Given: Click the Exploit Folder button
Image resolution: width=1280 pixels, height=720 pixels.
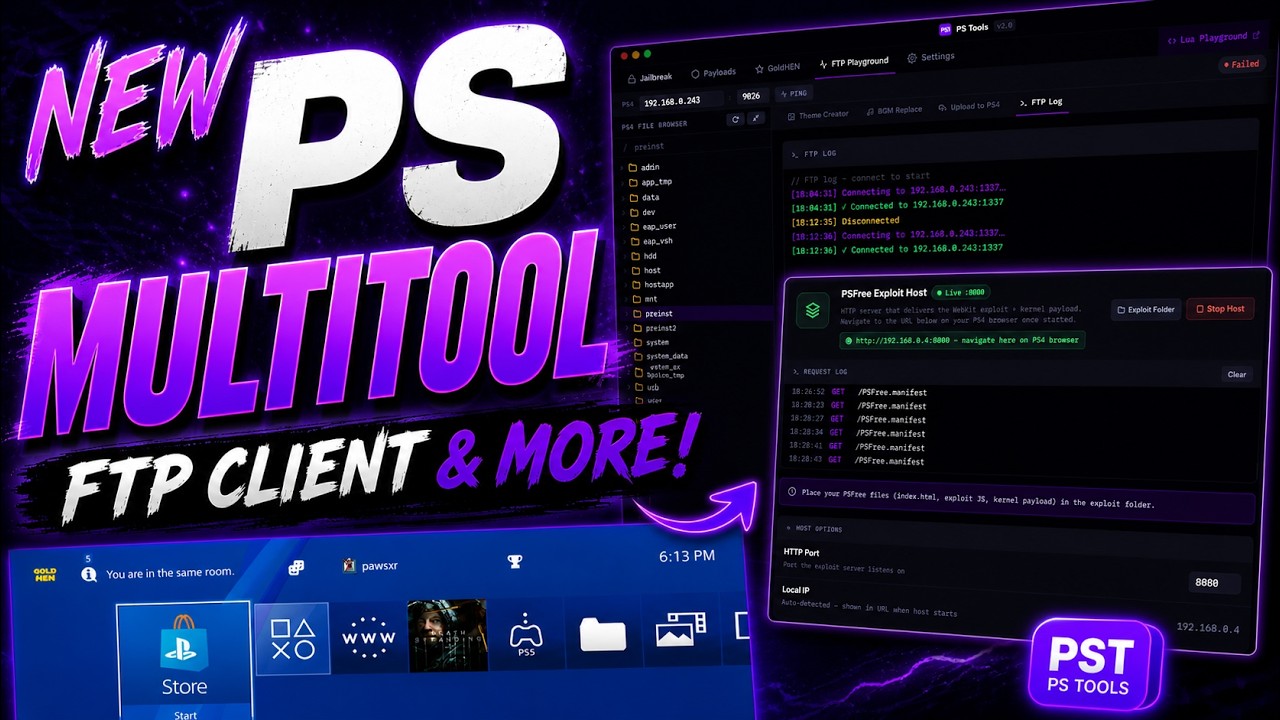Looking at the screenshot, I should point(1146,310).
